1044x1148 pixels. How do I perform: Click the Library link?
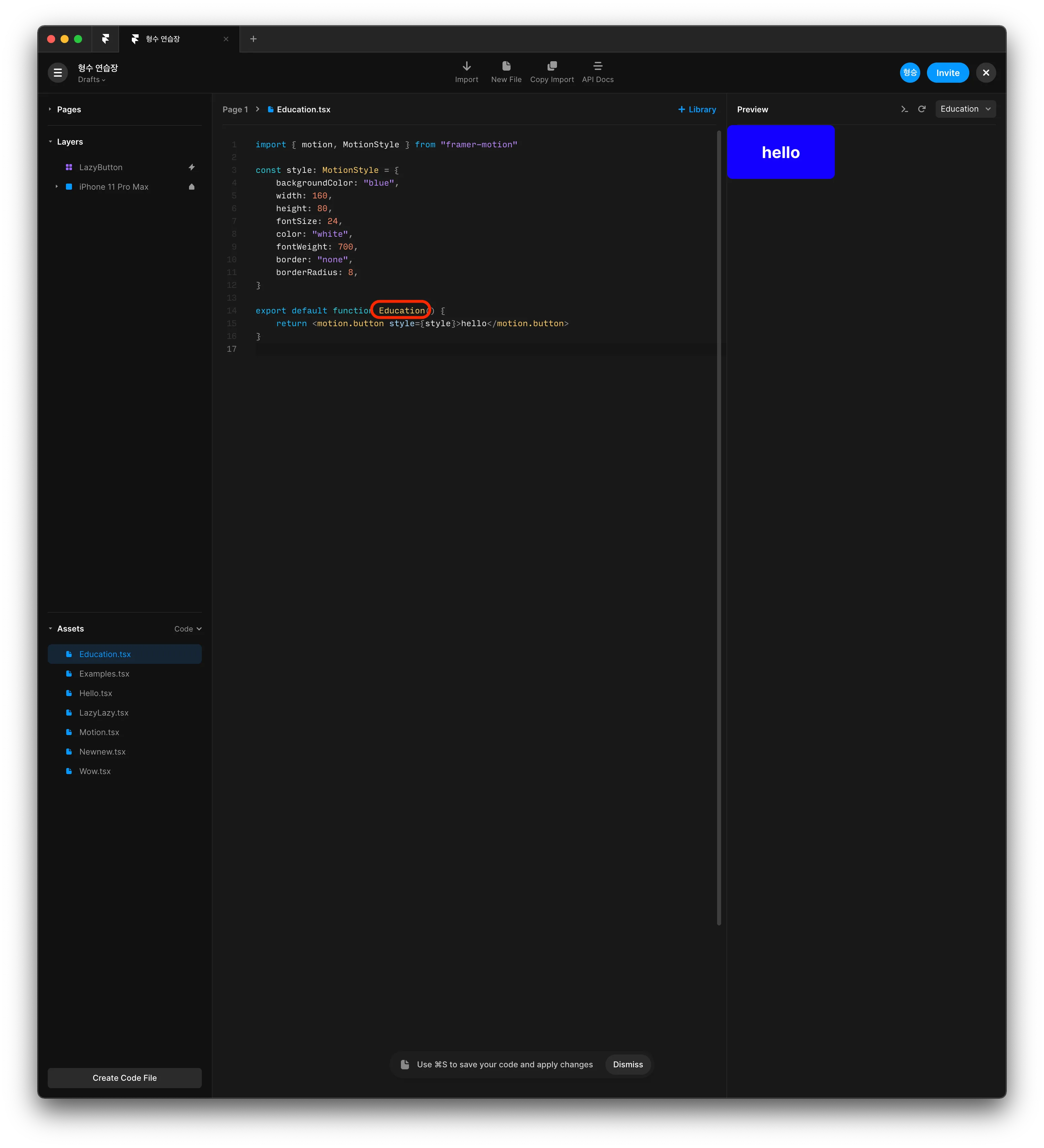pos(697,109)
